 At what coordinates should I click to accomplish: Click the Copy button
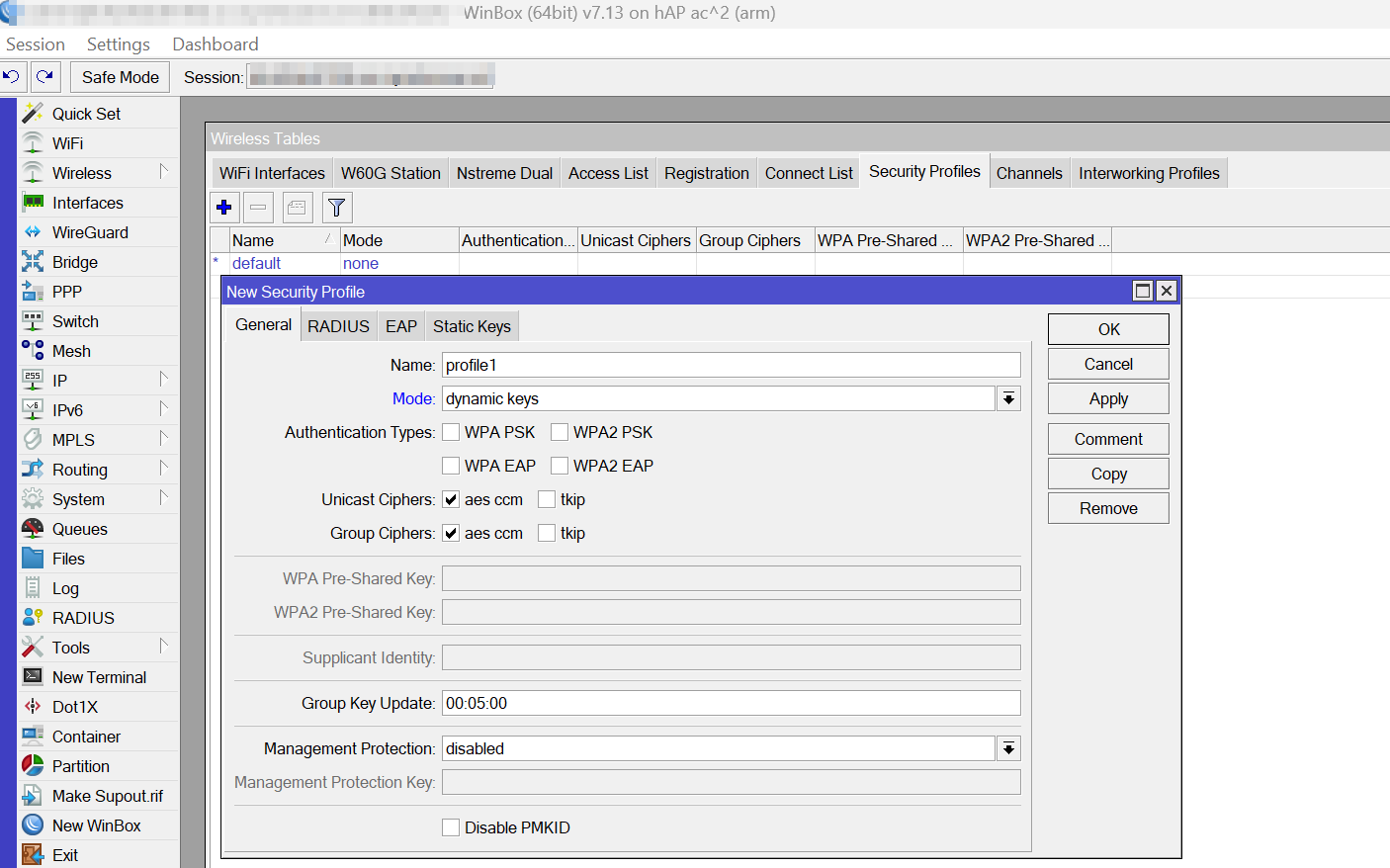pyautogui.click(x=1108, y=474)
